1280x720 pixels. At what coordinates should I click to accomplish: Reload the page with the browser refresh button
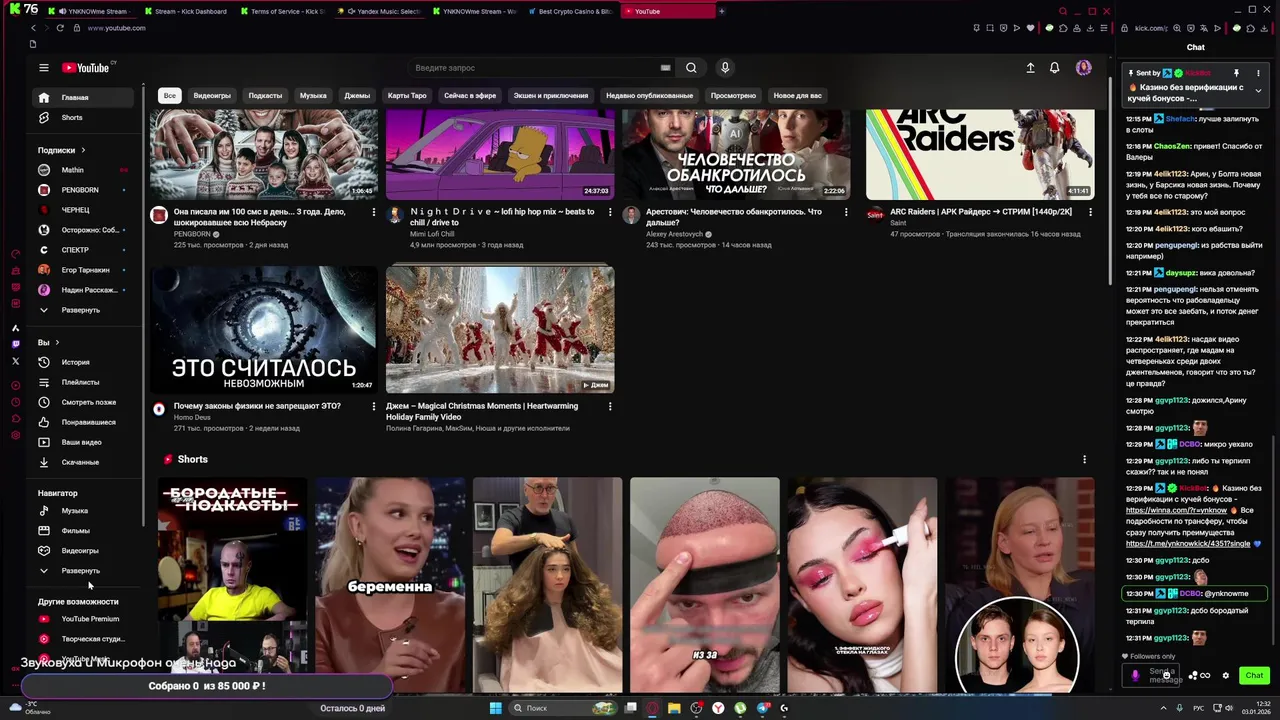(x=60, y=28)
